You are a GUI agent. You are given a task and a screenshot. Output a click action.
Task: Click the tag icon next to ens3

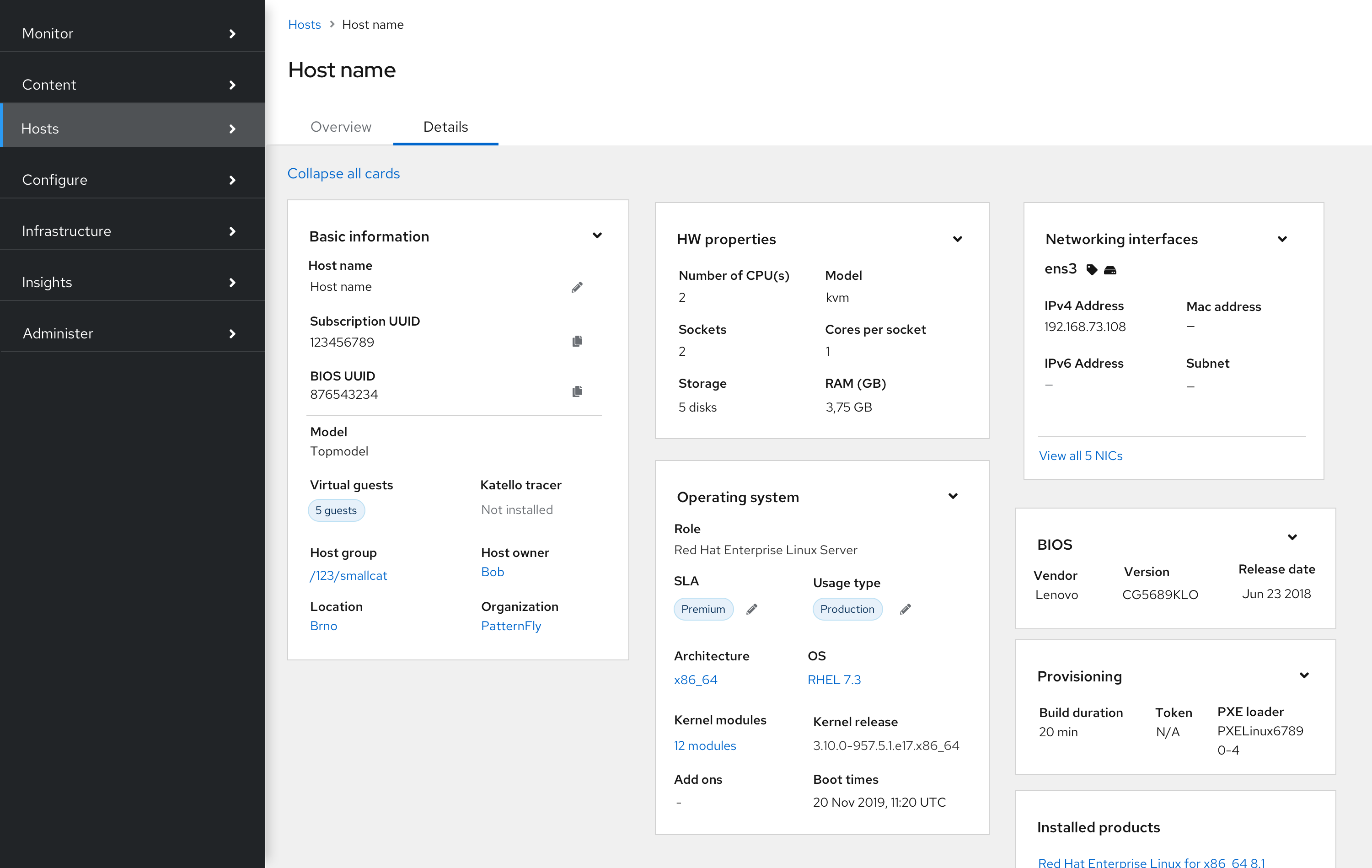click(1091, 269)
